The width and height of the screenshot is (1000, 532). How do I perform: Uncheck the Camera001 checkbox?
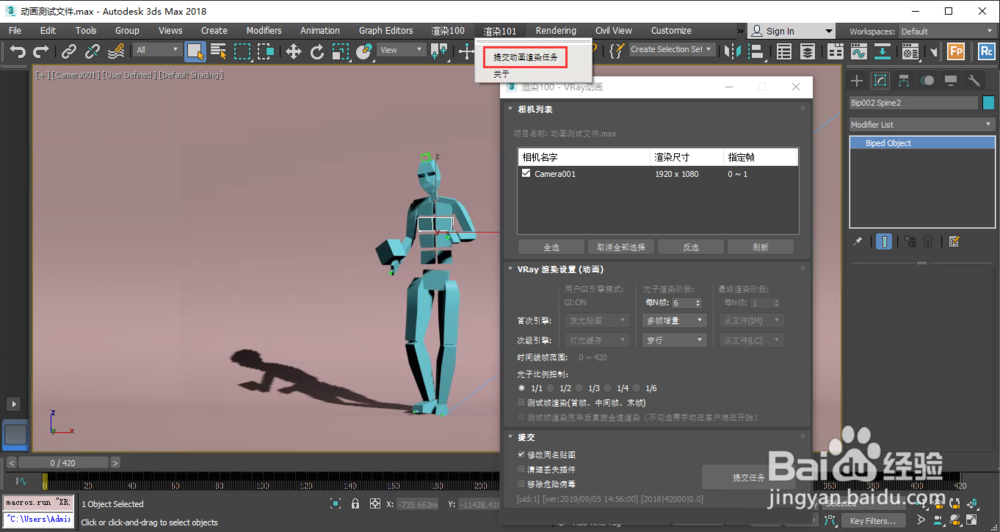(x=526, y=173)
